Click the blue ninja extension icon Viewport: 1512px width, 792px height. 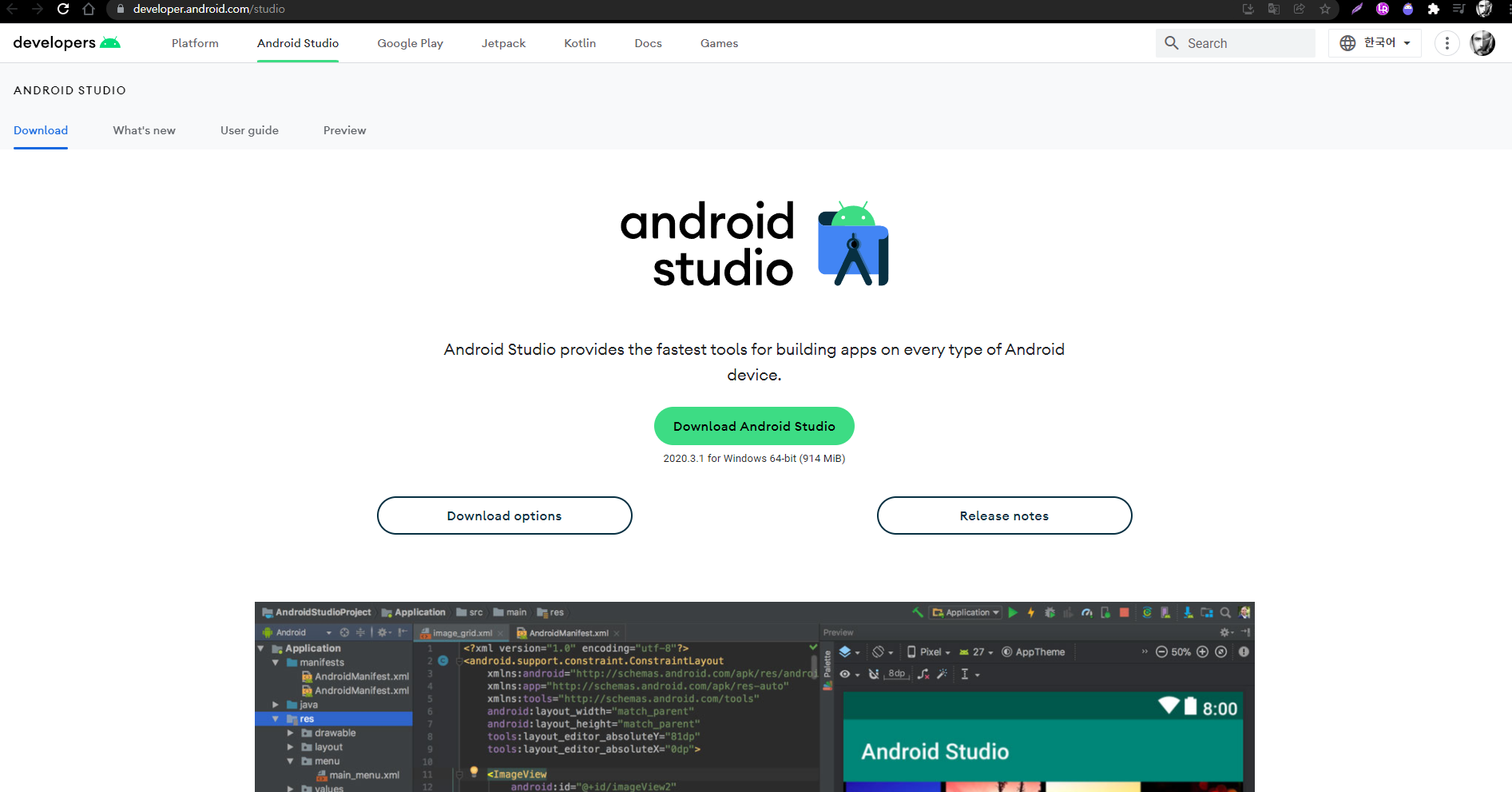(x=1408, y=9)
